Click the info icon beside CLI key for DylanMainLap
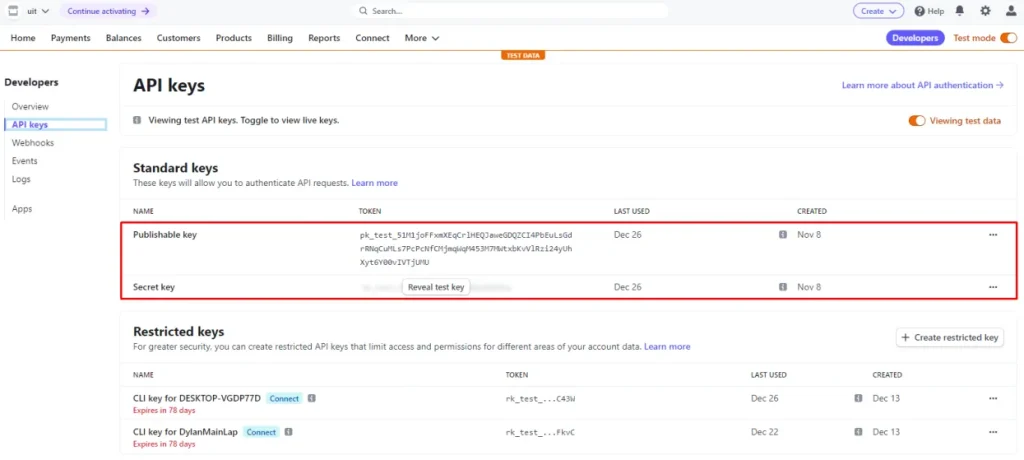The height and width of the screenshot is (460, 1024). [x=289, y=432]
